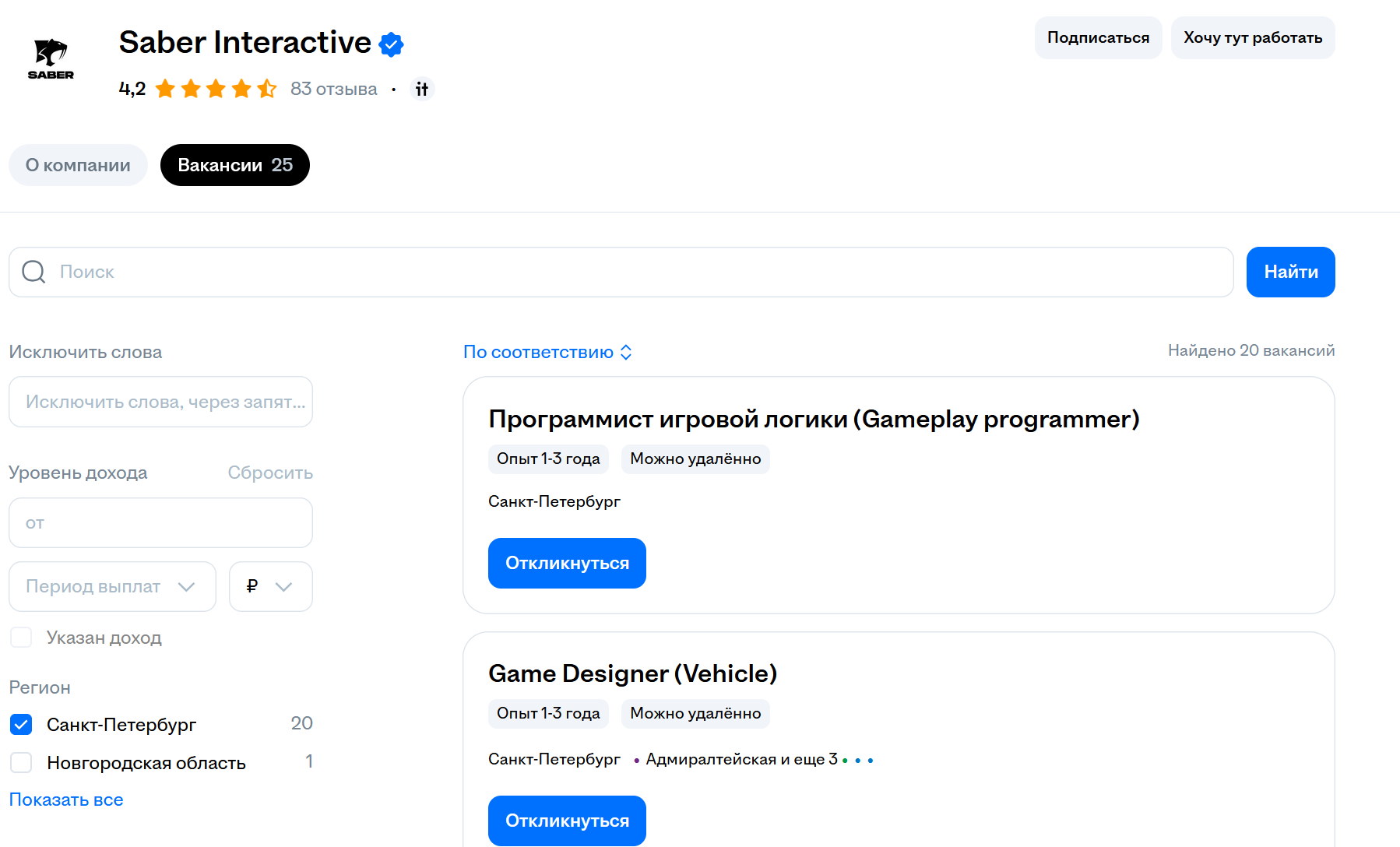Click the blue verified badge icon
The height and width of the screenshot is (847, 1400).
[x=391, y=44]
